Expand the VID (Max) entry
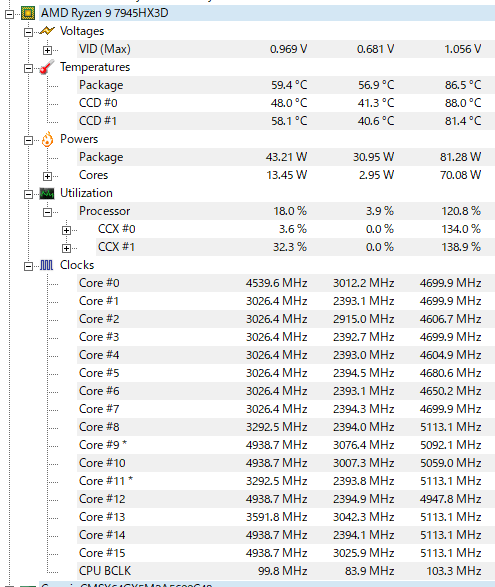The image size is (495, 587). click(x=47, y=50)
